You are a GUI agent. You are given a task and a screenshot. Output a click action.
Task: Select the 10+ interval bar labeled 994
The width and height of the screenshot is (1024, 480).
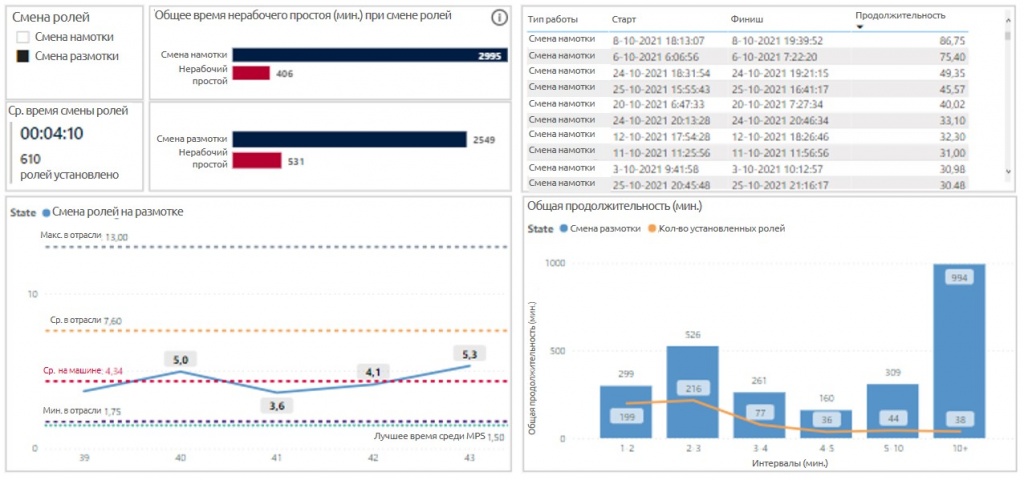pos(959,351)
